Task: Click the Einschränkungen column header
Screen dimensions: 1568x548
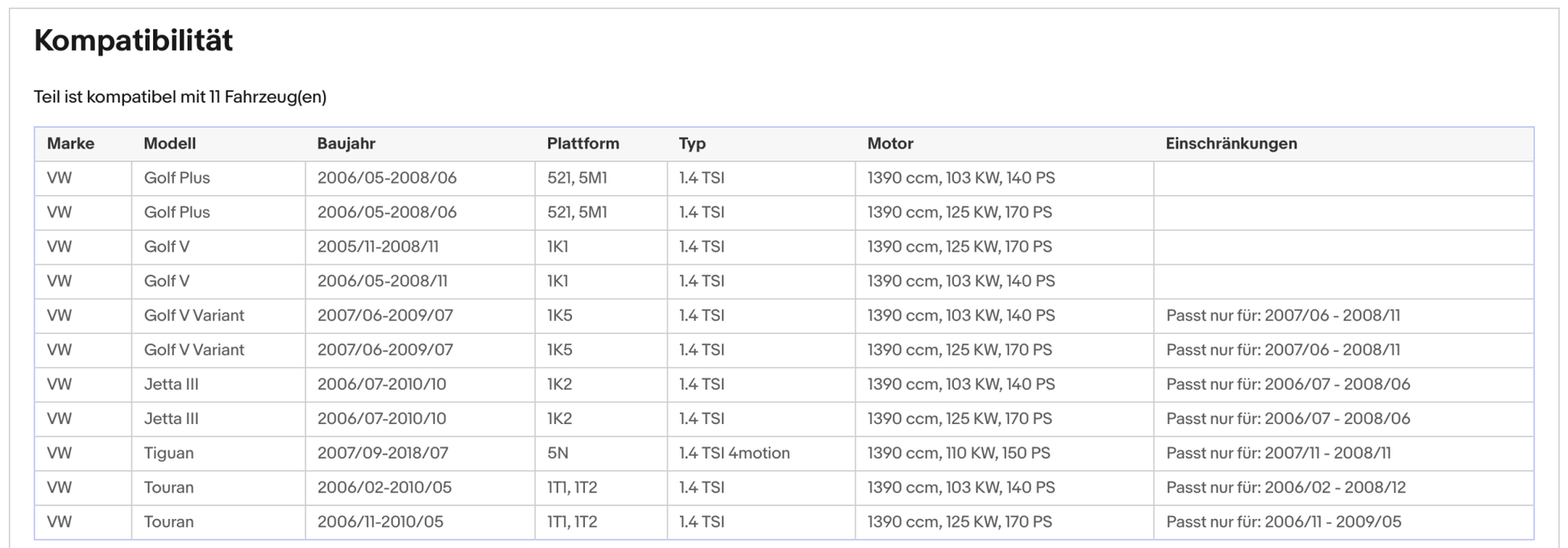Action: point(1230,143)
